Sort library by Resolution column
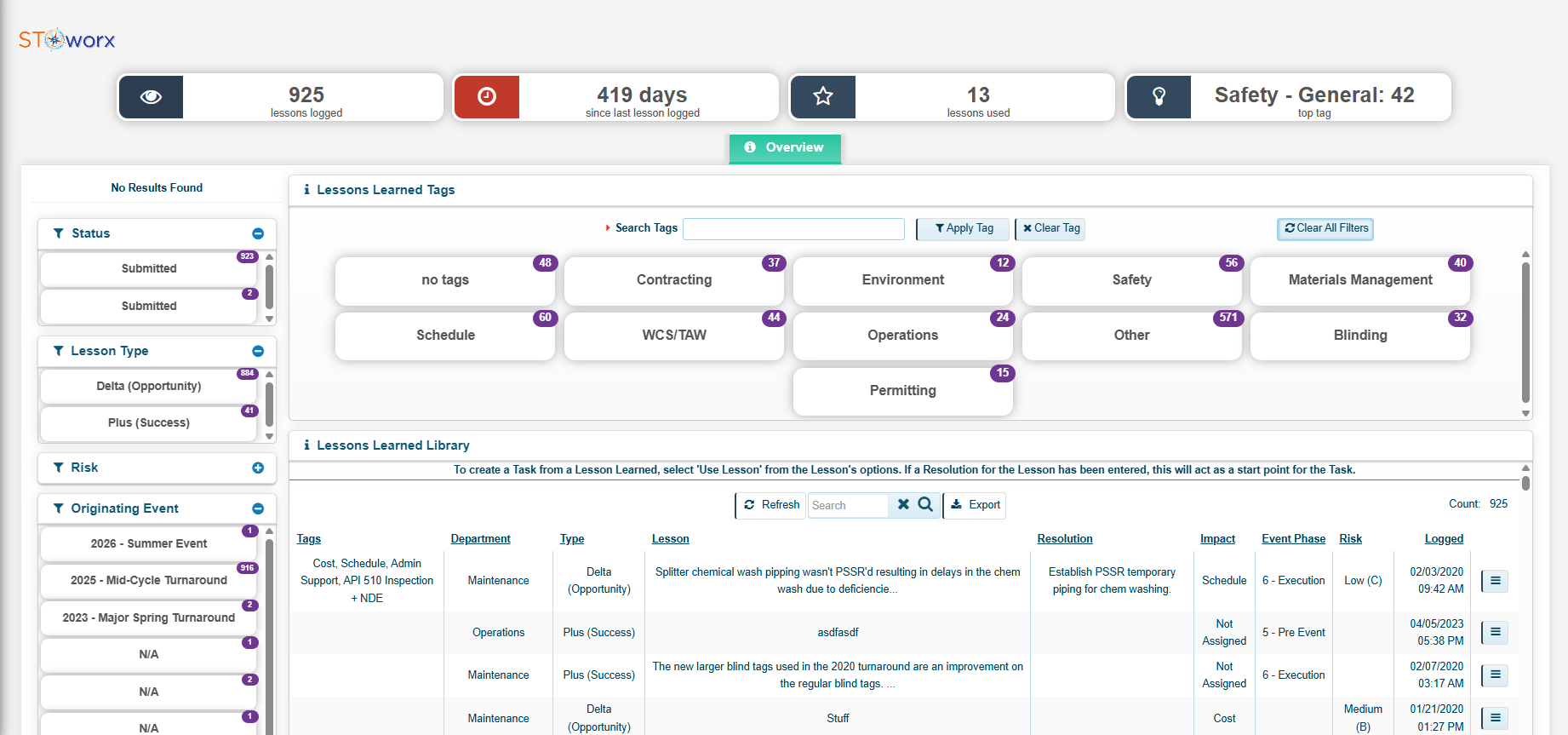This screenshot has width=1568, height=735. pos(1065,539)
